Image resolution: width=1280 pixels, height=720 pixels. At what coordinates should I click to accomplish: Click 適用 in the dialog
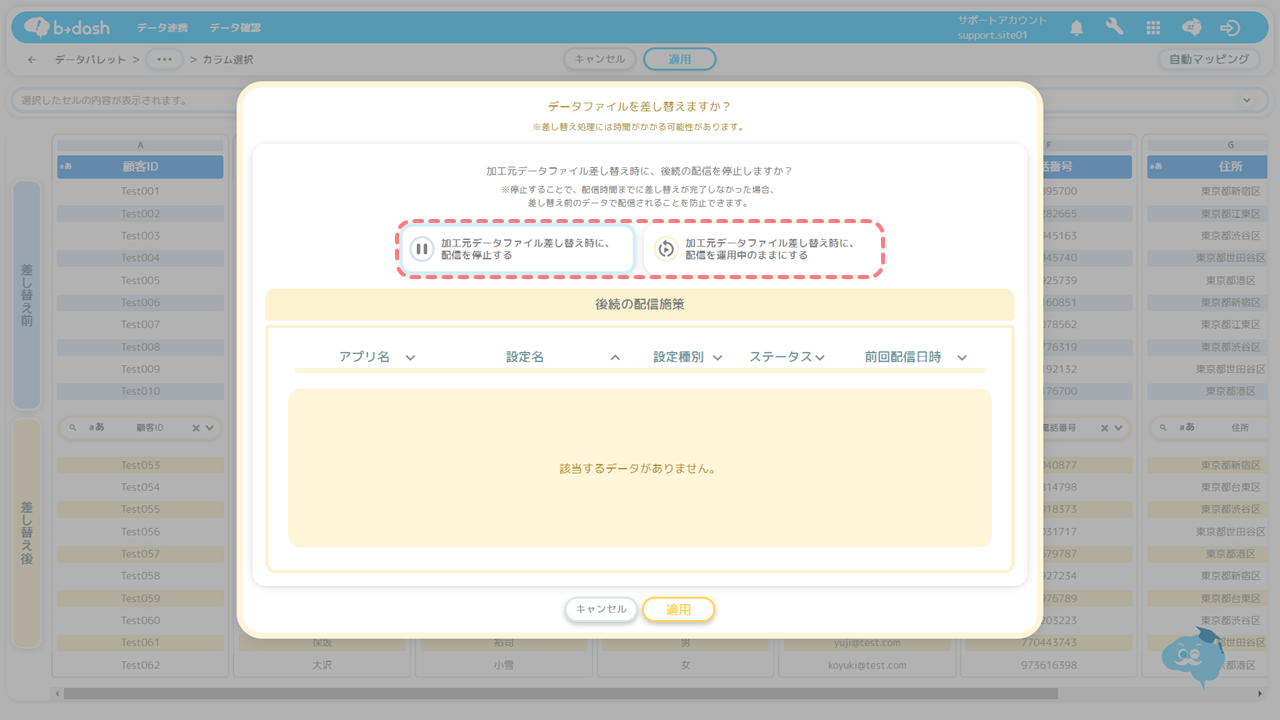678,609
